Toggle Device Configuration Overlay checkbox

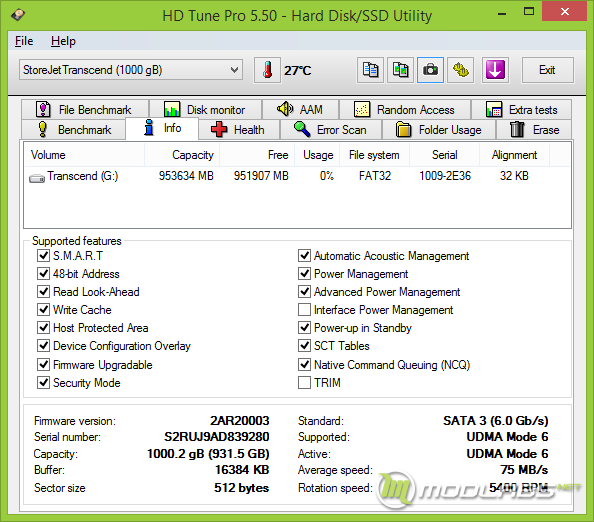click(43, 345)
